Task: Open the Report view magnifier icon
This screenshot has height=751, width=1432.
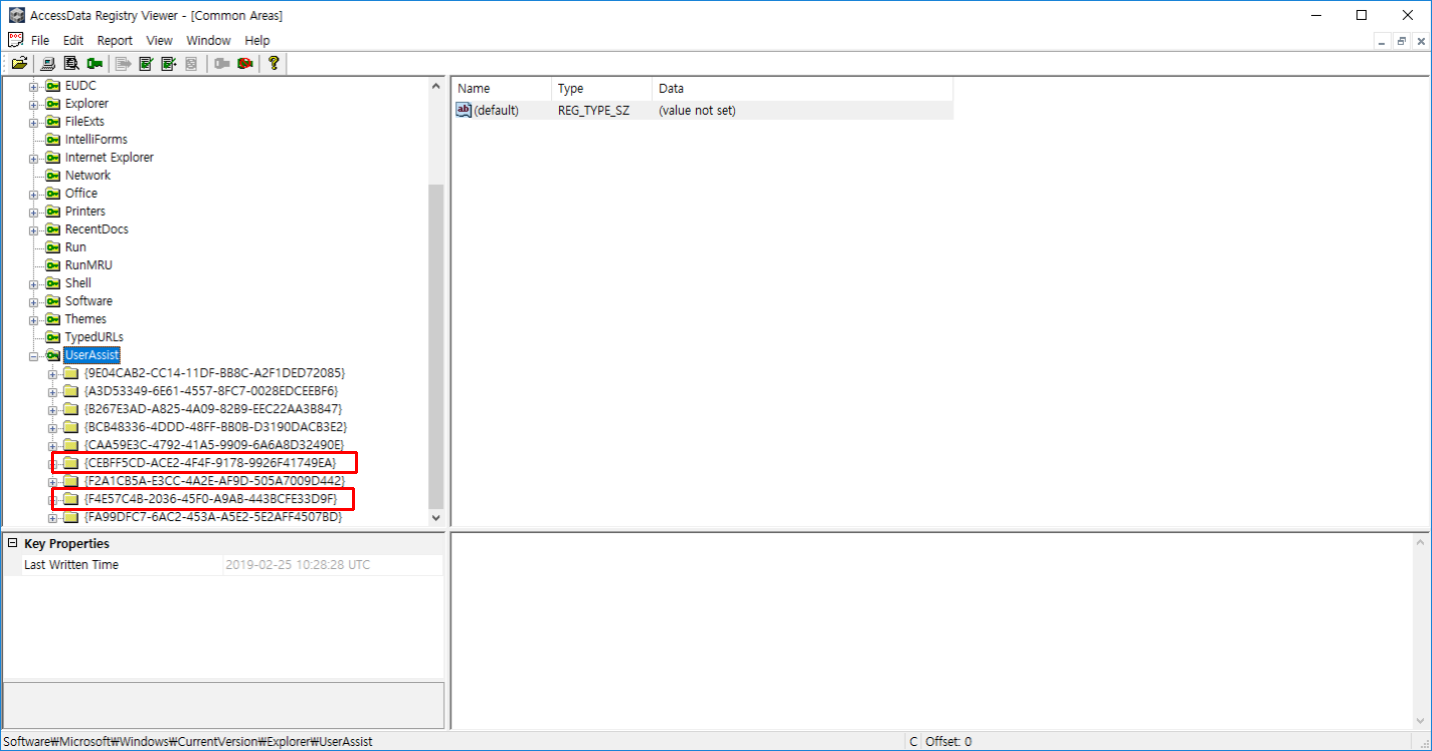Action: tap(71, 63)
